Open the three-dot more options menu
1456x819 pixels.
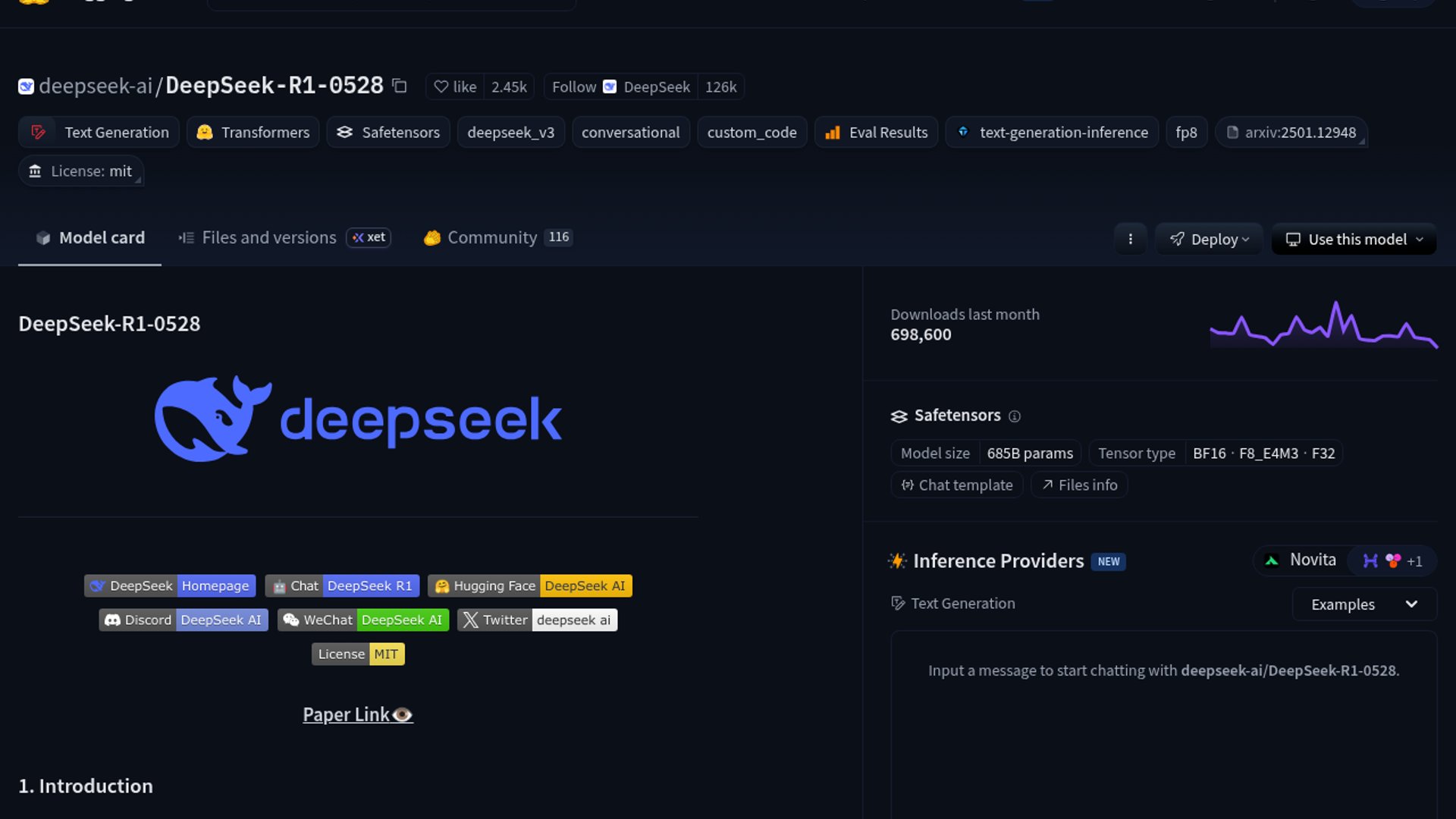click(x=1130, y=240)
